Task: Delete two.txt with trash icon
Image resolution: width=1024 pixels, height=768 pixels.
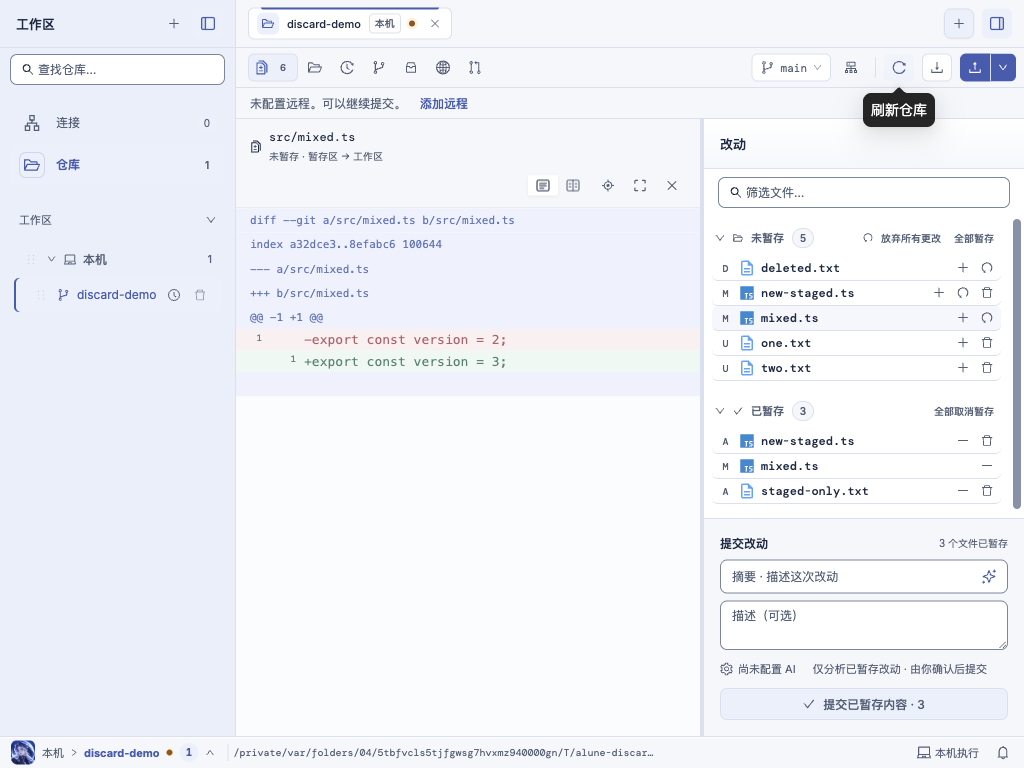Action: click(x=987, y=368)
